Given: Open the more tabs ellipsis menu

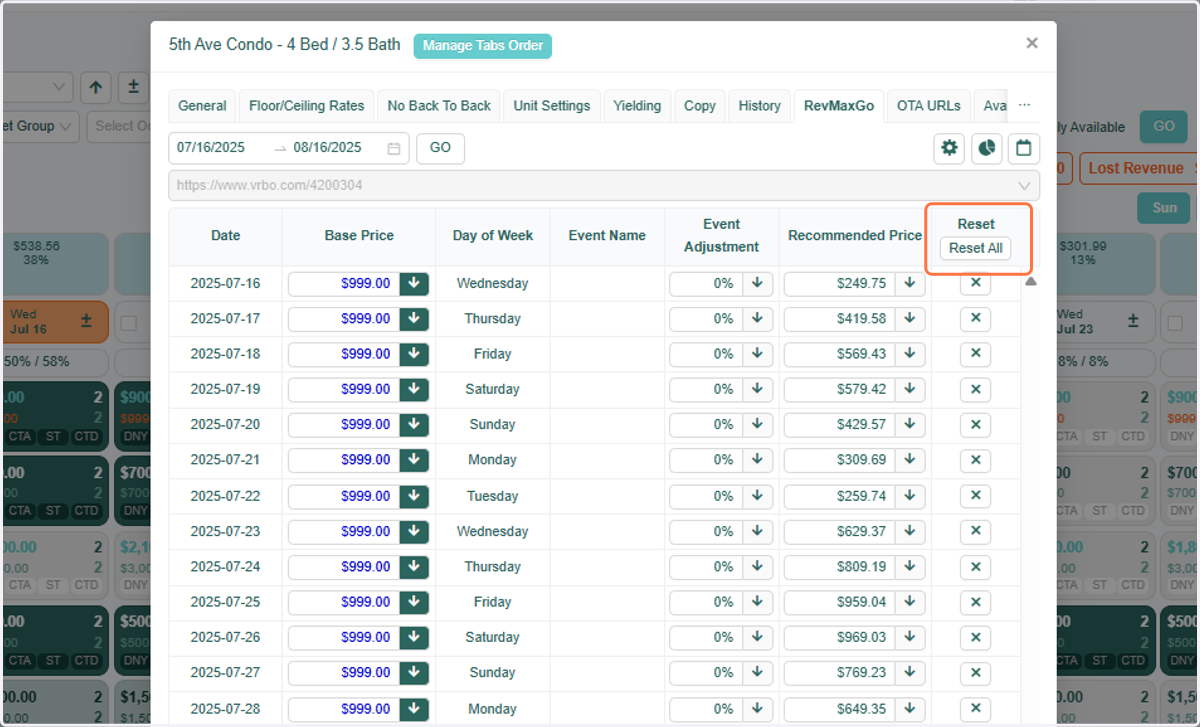Looking at the screenshot, I should [x=1024, y=105].
